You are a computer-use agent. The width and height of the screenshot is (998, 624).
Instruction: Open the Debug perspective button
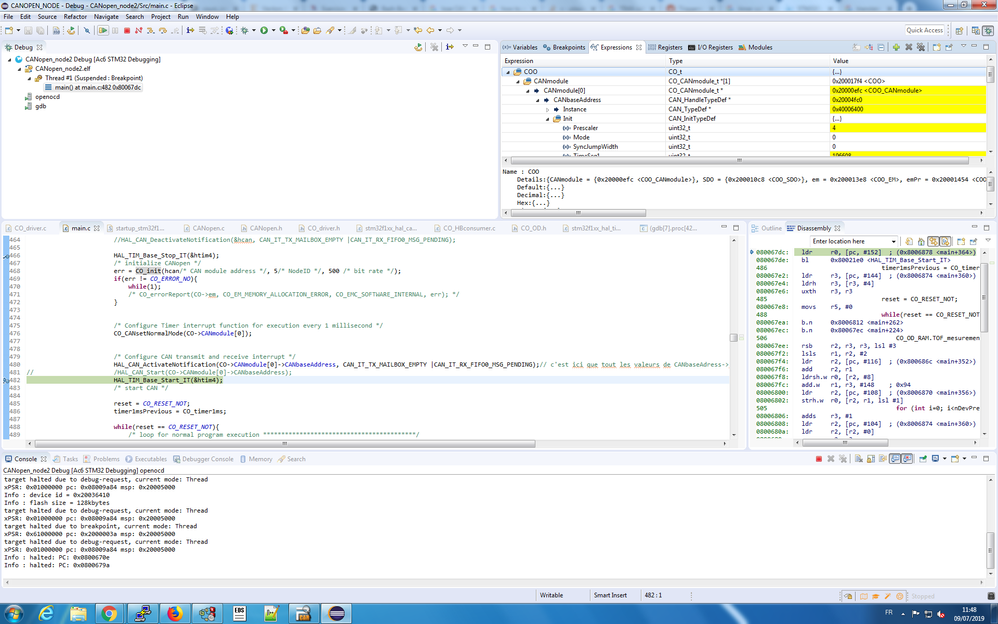point(988,31)
